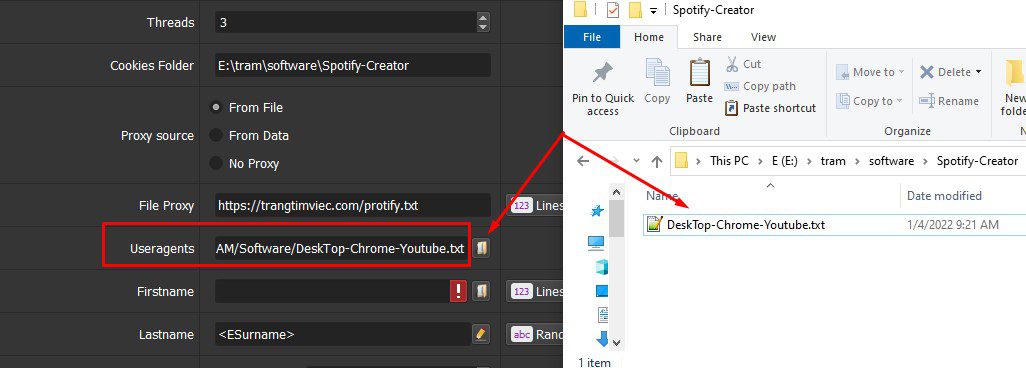
Task: Click the Cut scissors icon
Action: (x=732, y=64)
